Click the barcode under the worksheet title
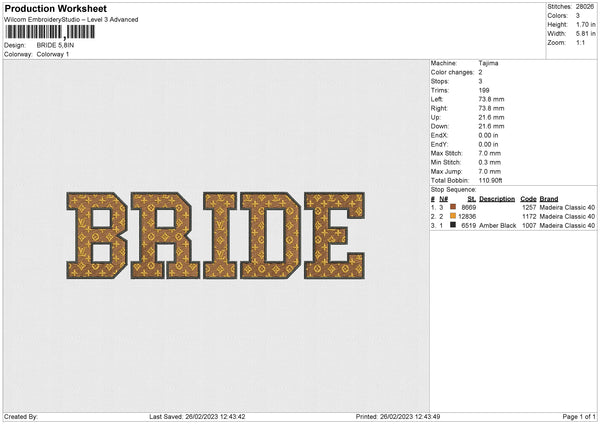The height and width of the screenshot is (424, 600). 50,32
